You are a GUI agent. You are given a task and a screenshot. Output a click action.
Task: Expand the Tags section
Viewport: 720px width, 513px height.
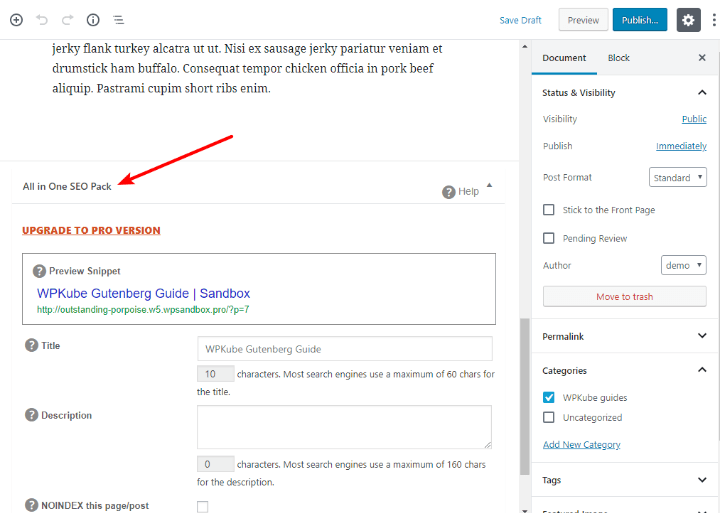pos(702,480)
